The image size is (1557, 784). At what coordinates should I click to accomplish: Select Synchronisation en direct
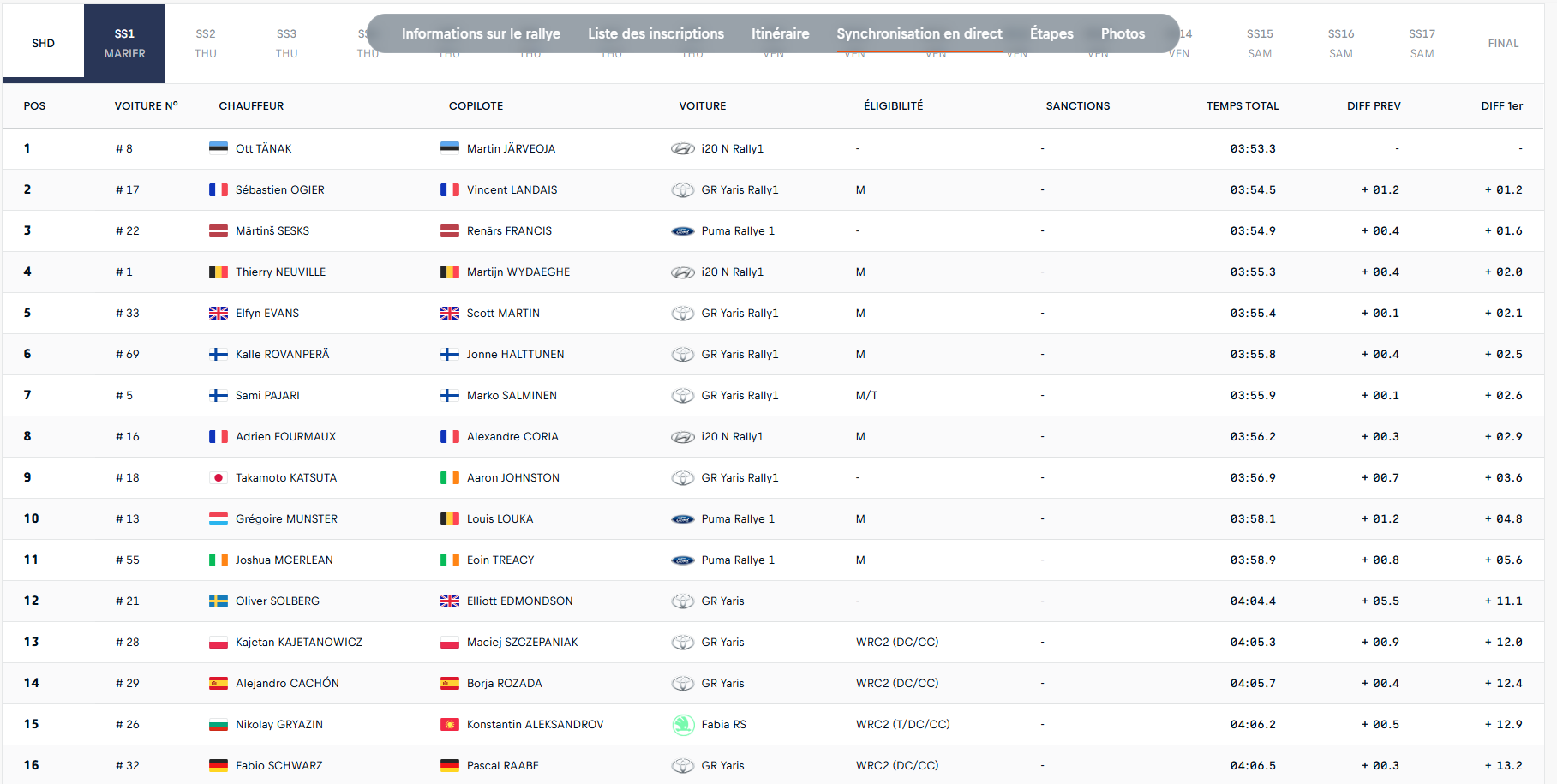click(919, 33)
